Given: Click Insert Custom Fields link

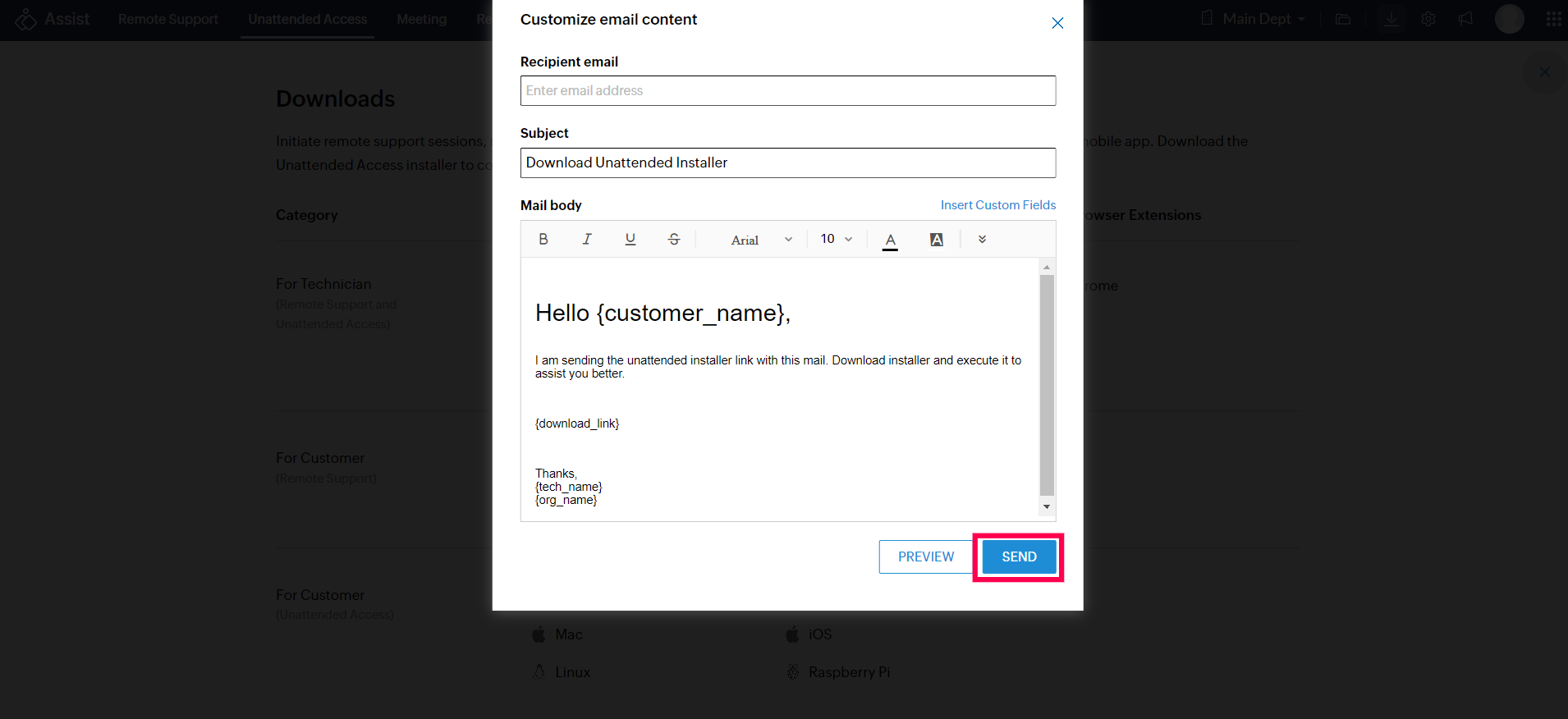Looking at the screenshot, I should (x=997, y=205).
